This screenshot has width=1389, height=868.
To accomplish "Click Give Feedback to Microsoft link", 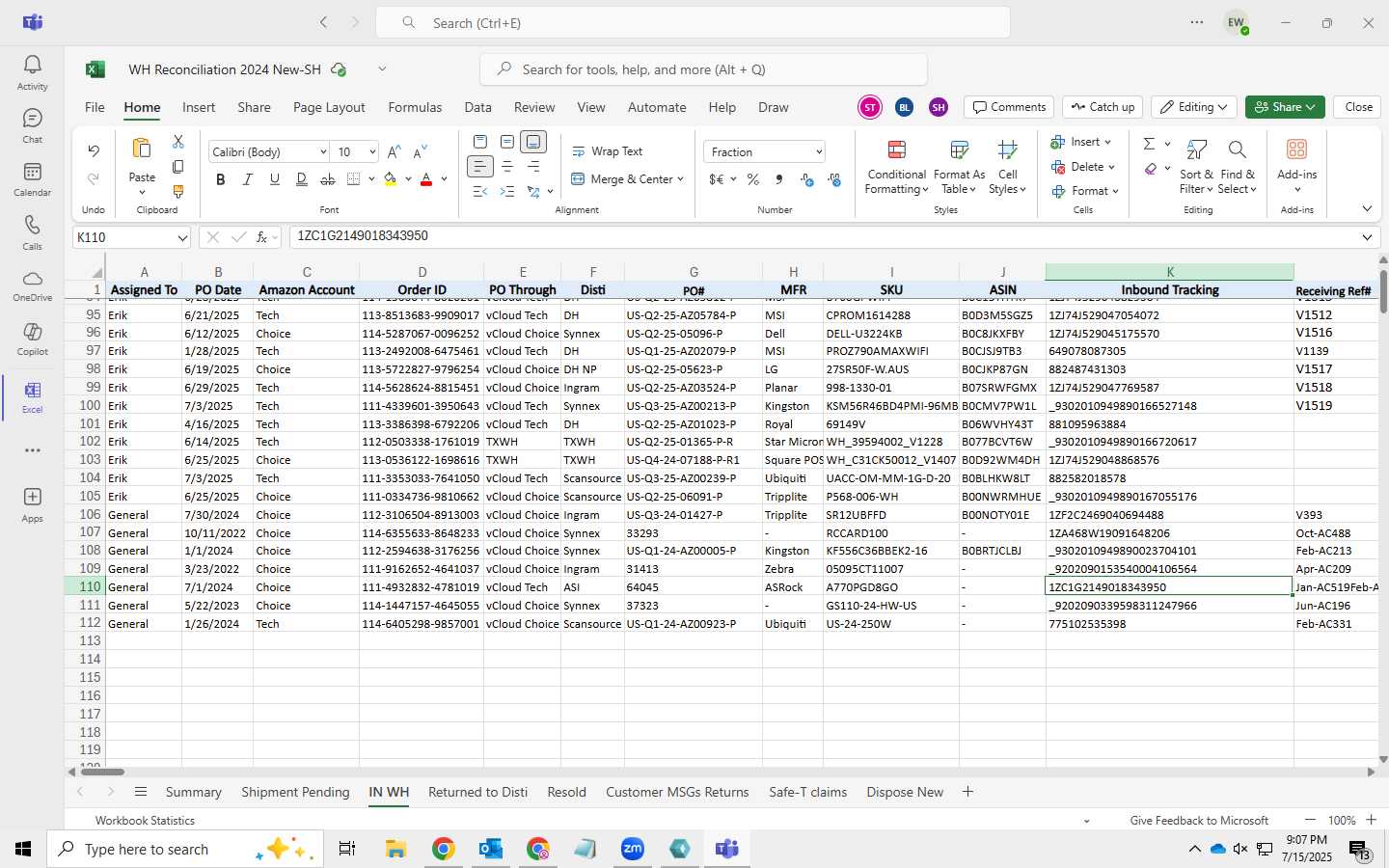I will [x=1199, y=821].
